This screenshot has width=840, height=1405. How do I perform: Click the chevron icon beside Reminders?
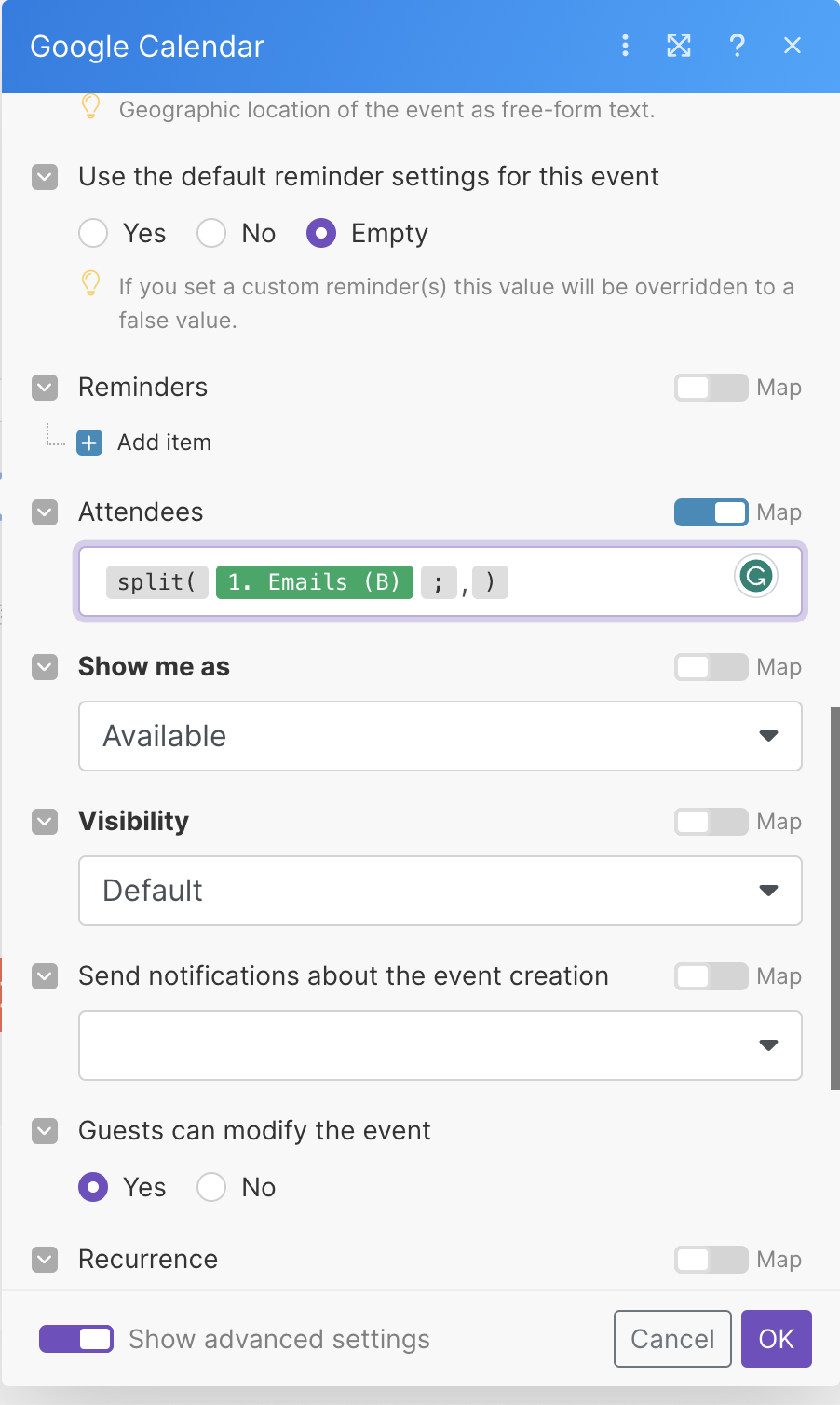(45, 388)
